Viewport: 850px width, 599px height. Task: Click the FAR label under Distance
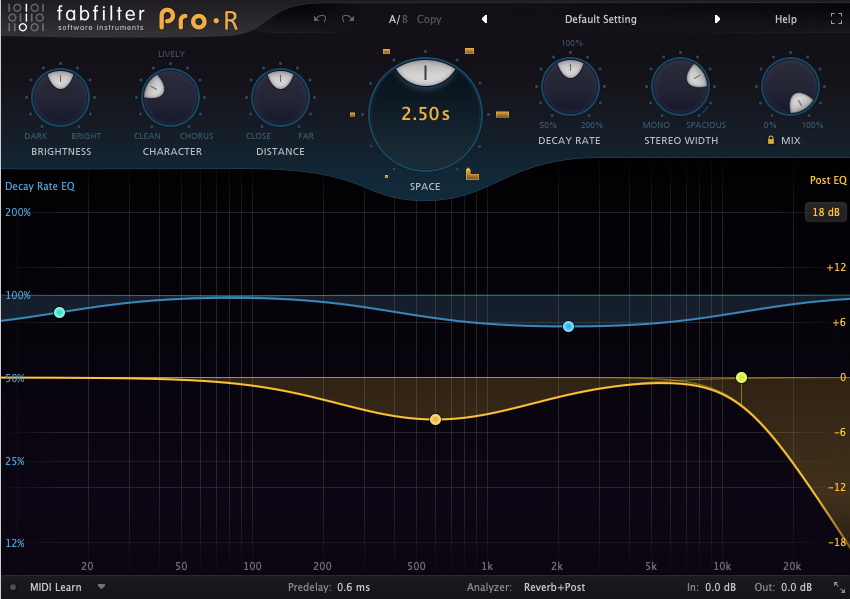tap(306, 136)
